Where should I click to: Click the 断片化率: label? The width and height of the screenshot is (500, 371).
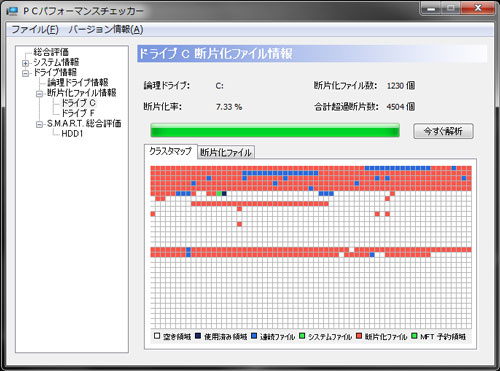pyautogui.click(x=163, y=107)
